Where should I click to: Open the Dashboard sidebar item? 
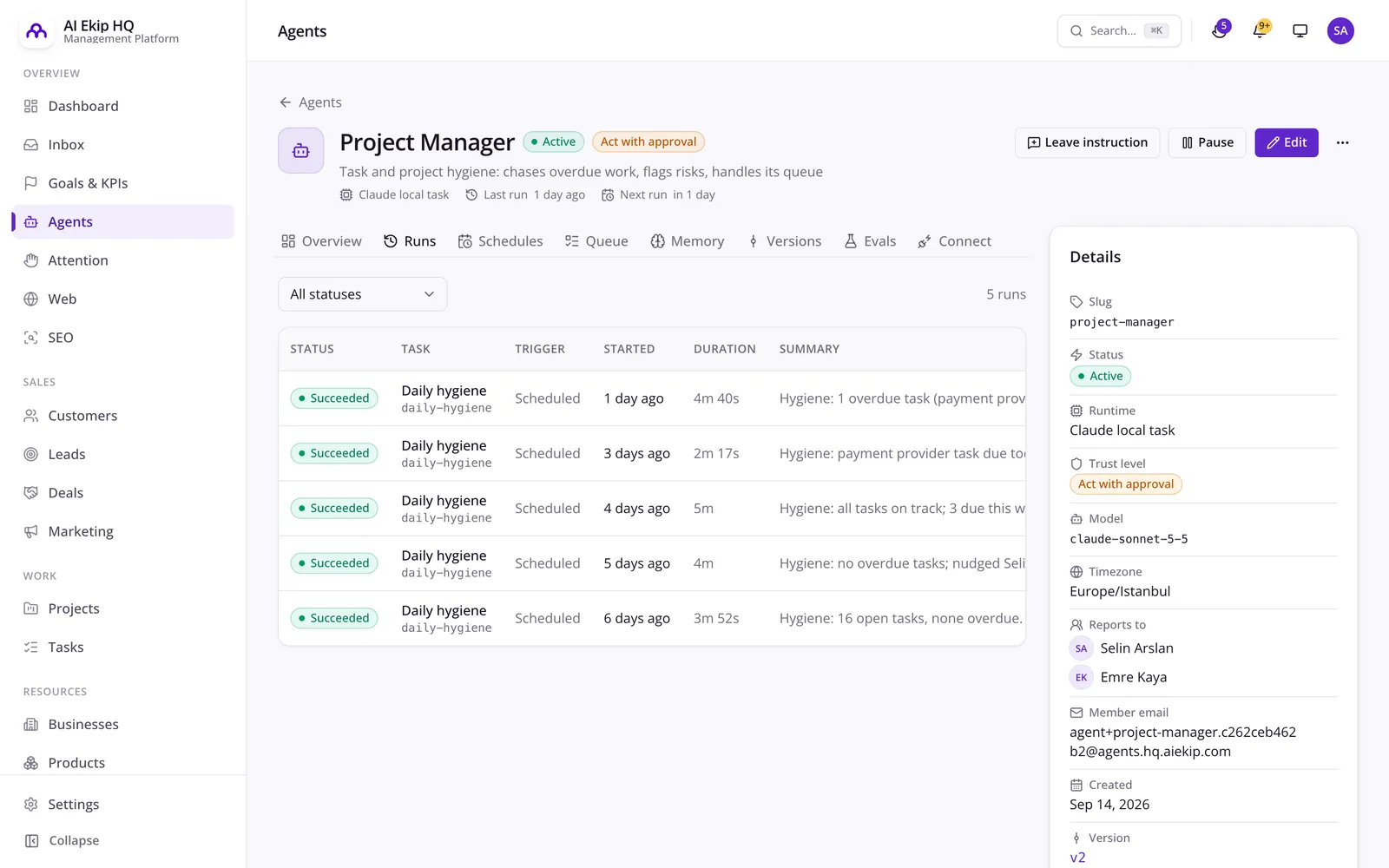click(x=123, y=106)
